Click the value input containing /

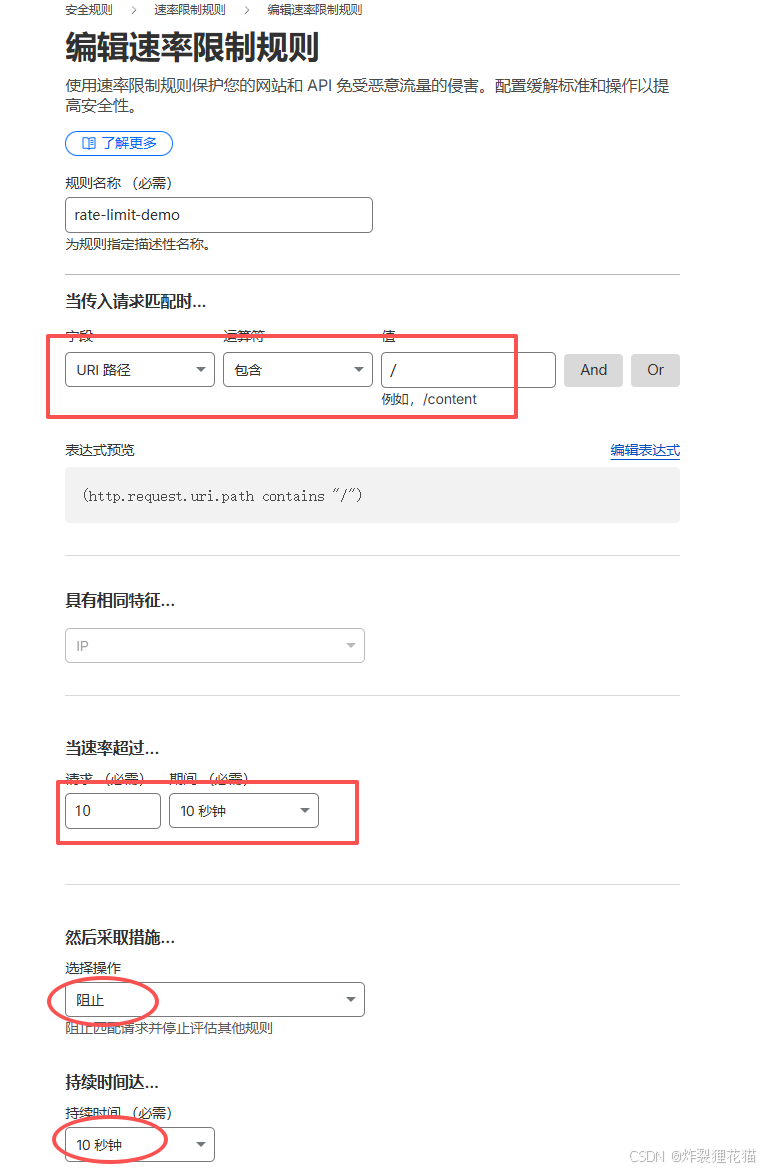coord(468,369)
